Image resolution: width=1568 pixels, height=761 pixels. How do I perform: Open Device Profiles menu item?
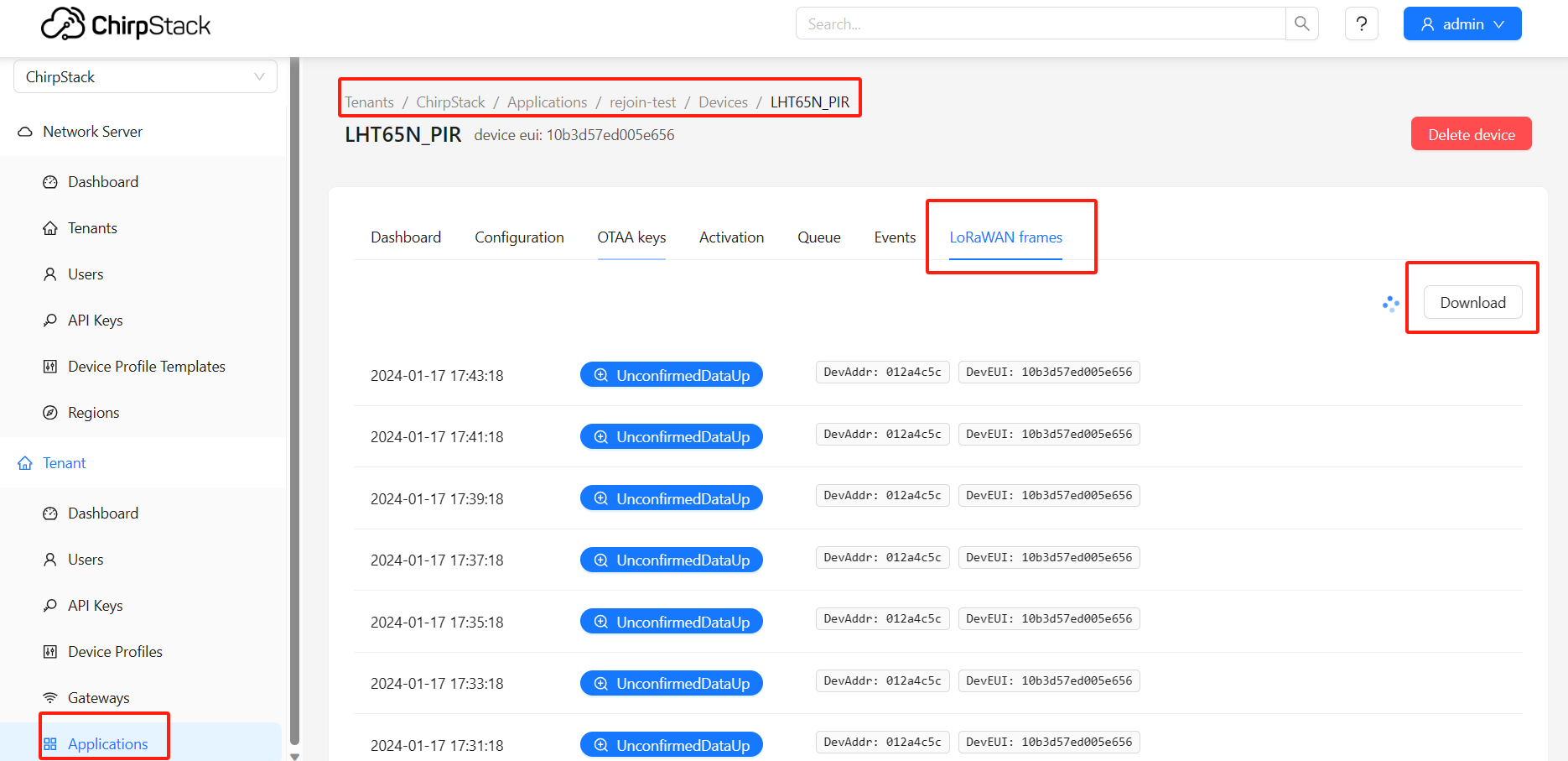click(x=115, y=652)
